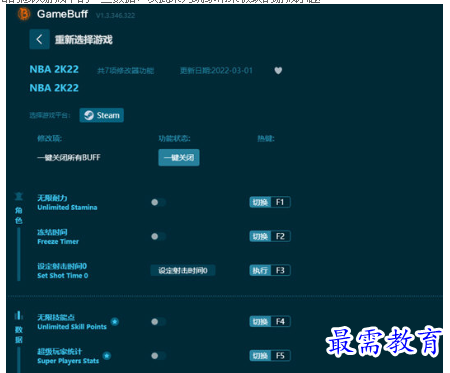Toggle Super Players Stats switch

[x=158, y=356]
